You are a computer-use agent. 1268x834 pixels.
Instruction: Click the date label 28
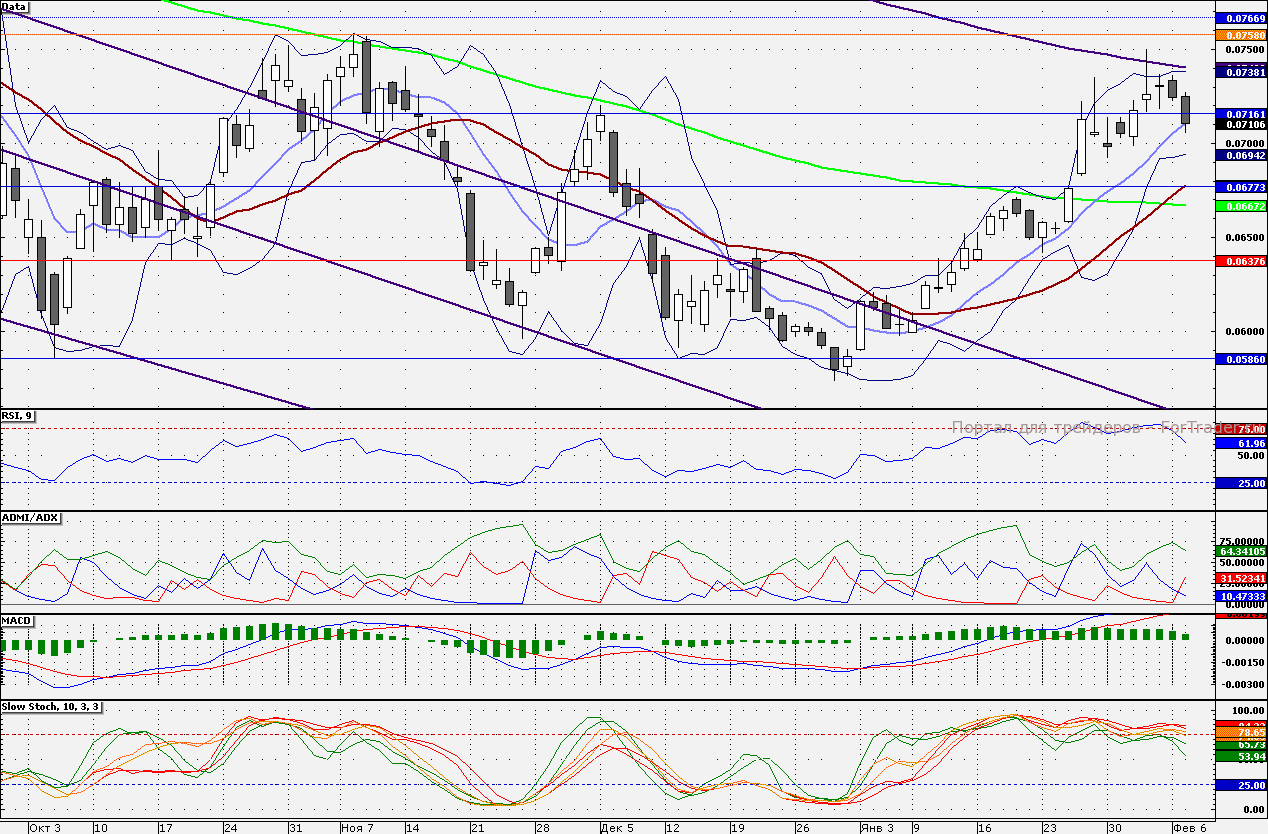coord(542,828)
